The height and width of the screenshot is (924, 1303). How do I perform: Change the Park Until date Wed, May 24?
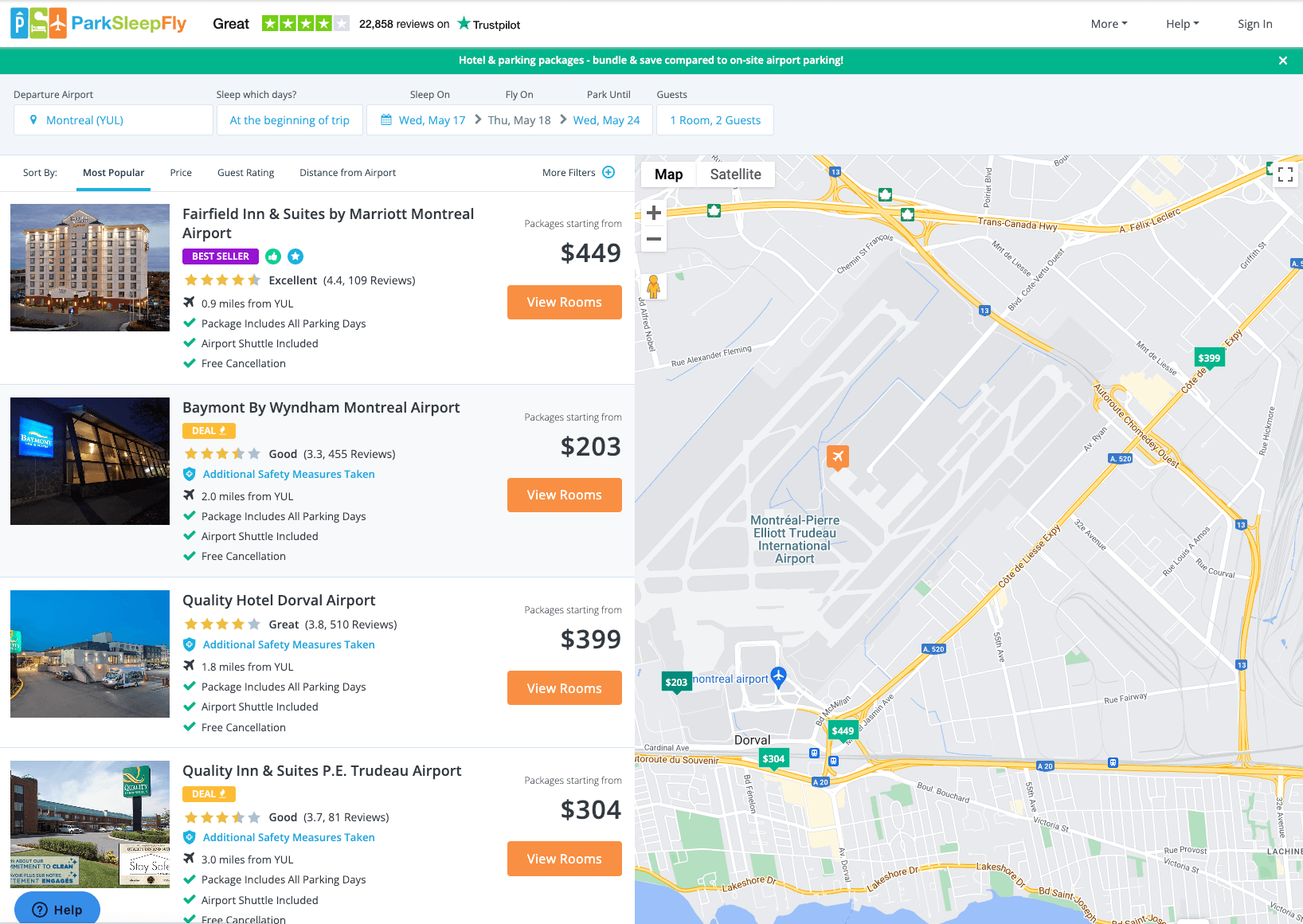[x=606, y=120]
